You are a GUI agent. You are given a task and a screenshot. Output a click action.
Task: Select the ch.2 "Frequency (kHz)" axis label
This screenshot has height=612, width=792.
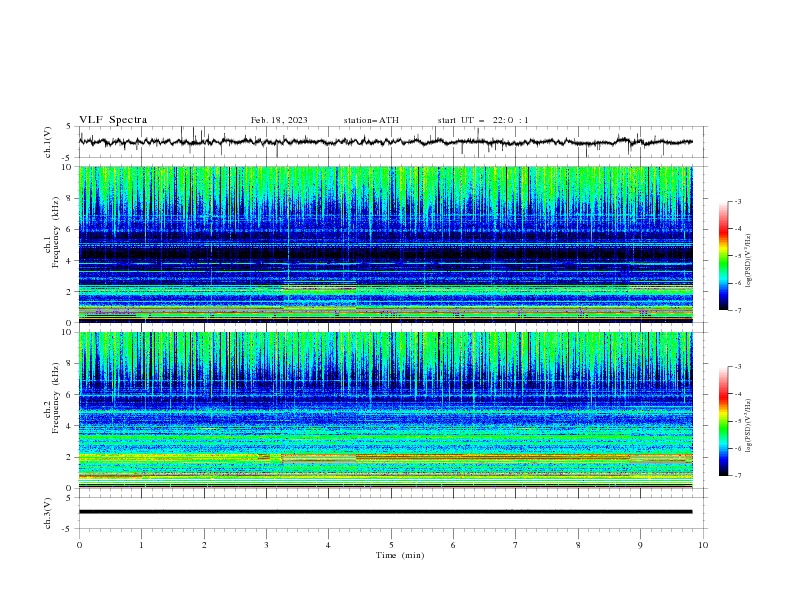click(x=56, y=397)
